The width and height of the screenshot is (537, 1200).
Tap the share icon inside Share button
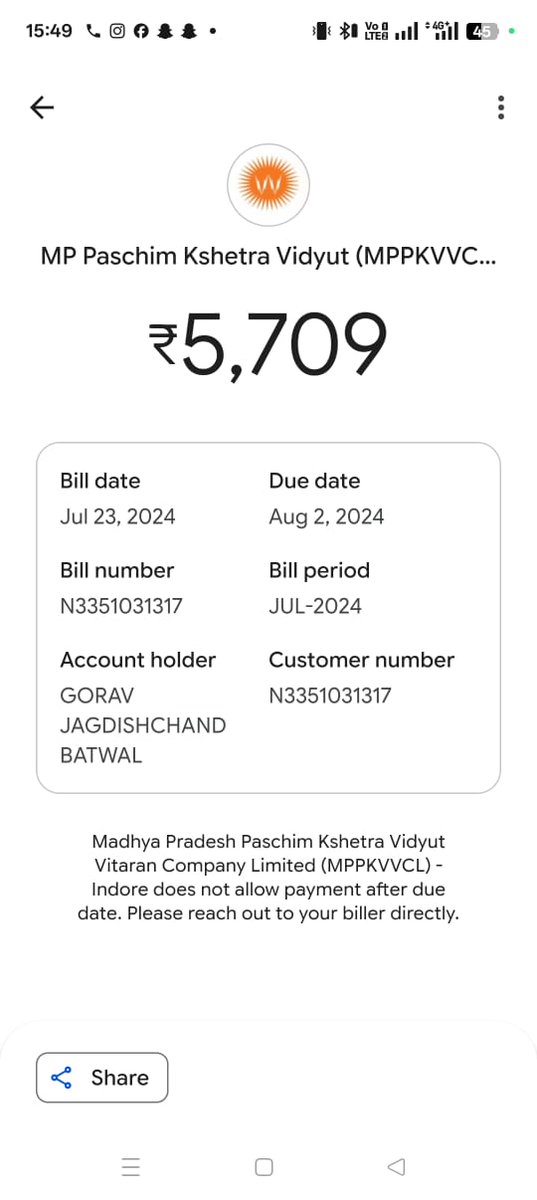[x=62, y=1077]
